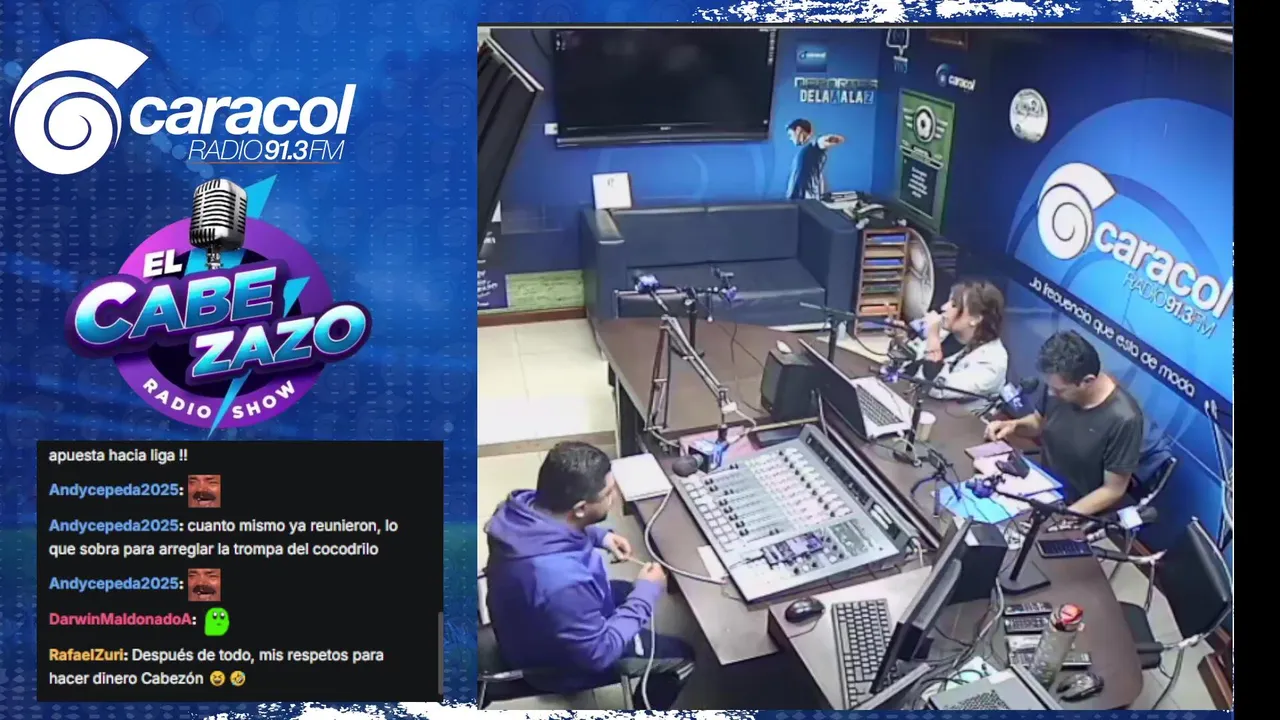Click message 'cuanto mismo ya reunieron'
1280x720 pixels.
[x=223, y=537]
